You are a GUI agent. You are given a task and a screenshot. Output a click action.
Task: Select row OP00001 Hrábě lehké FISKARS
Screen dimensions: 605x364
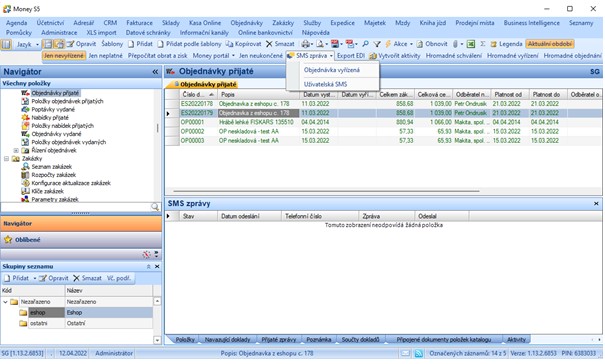(x=384, y=122)
